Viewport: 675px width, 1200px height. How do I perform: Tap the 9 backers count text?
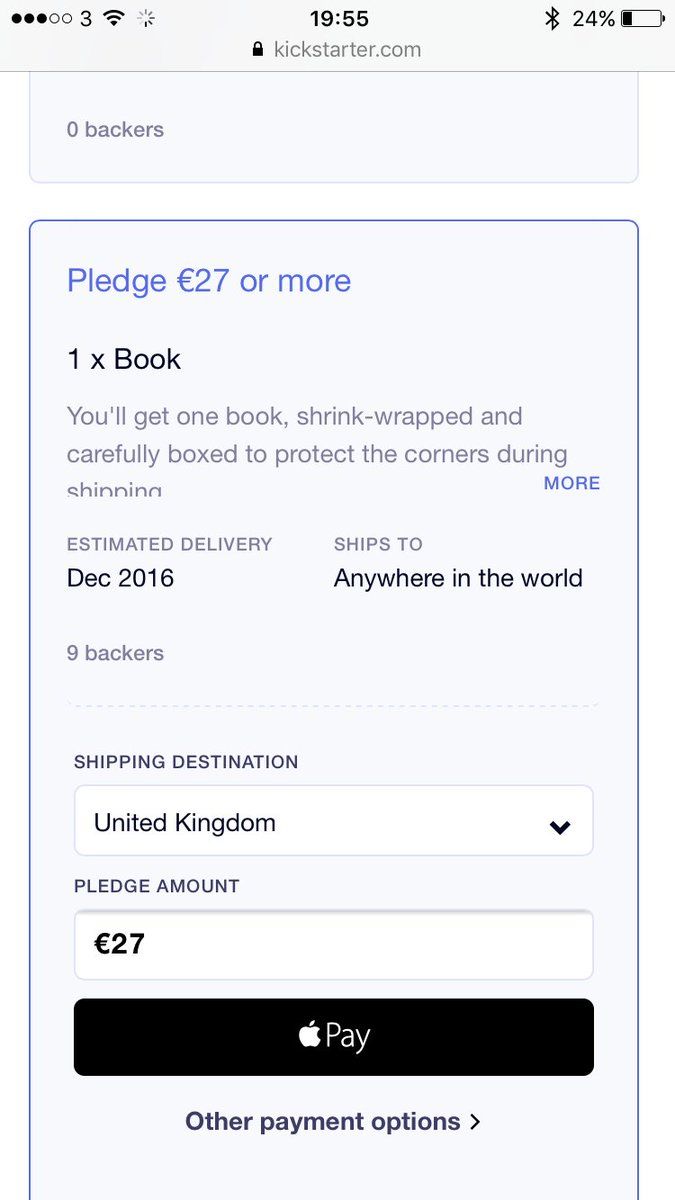coord(115,653)
